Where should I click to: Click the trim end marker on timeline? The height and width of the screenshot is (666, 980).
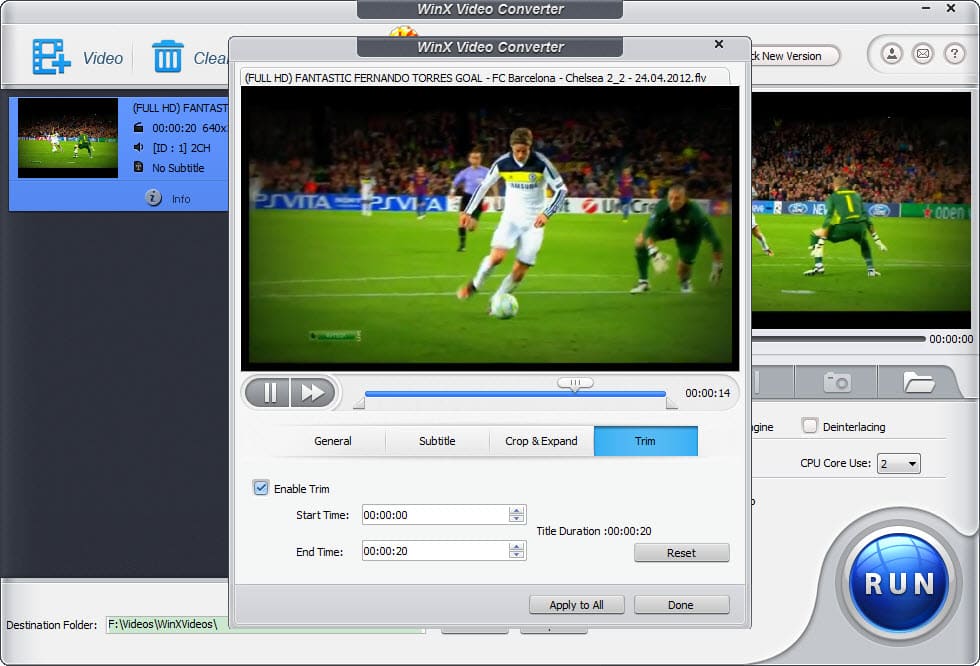pos(671,404)
